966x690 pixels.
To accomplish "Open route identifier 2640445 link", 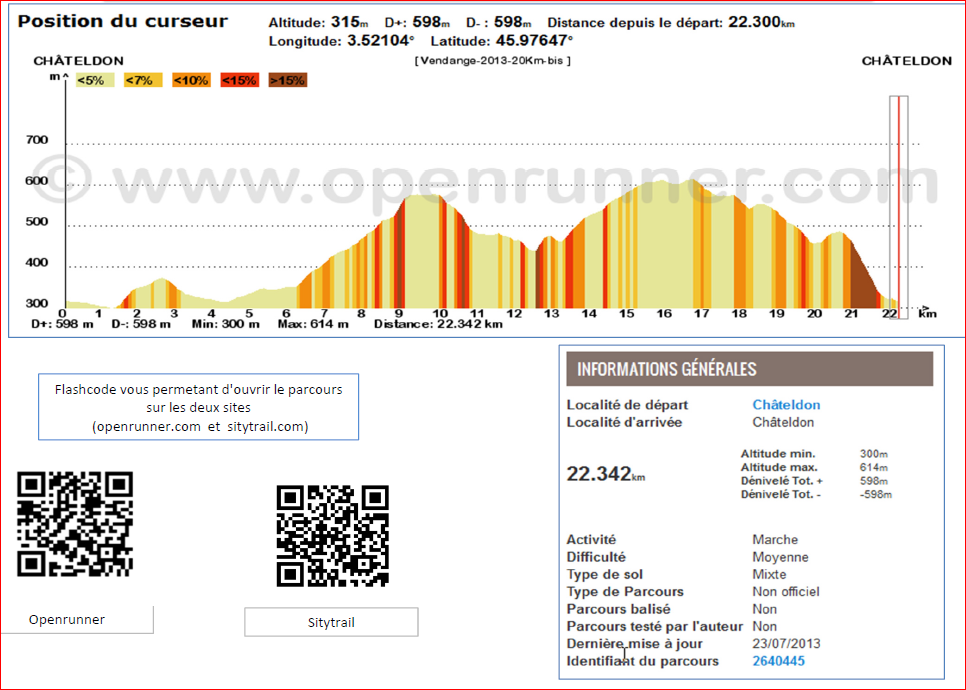I will [778, 661].
